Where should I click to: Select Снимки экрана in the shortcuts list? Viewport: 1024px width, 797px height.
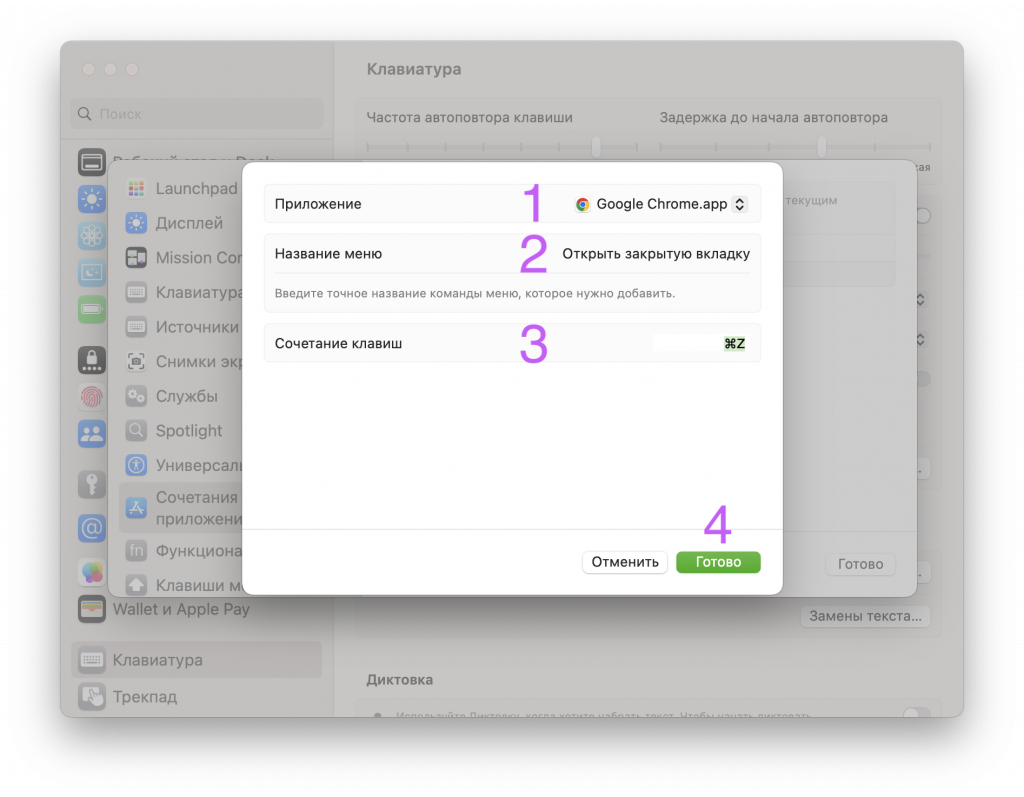pos(183,361)
